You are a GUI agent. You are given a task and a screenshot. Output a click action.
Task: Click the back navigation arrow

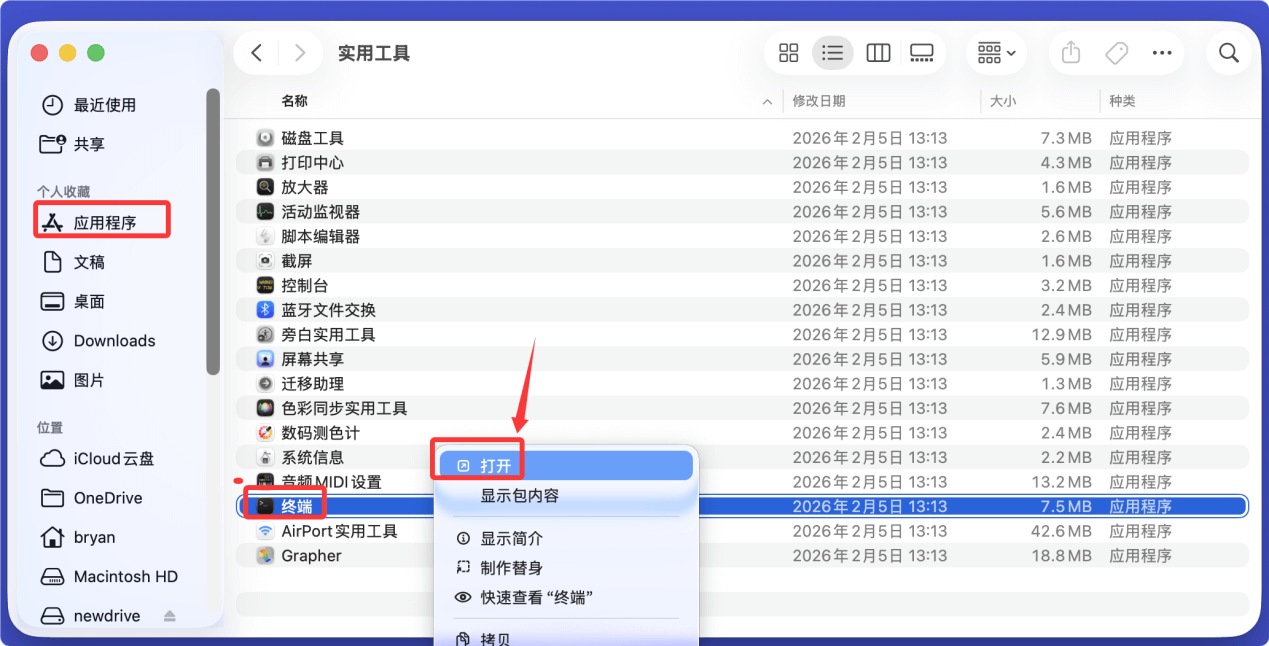tap(256, 52)
